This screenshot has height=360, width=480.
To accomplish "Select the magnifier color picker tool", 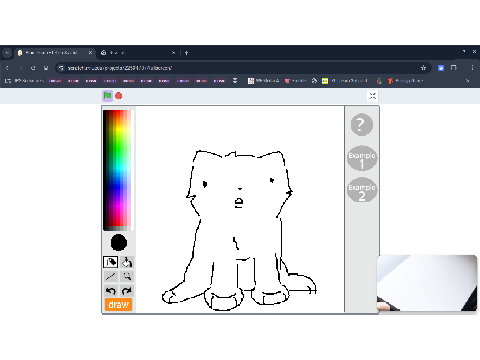I will 127,276.
